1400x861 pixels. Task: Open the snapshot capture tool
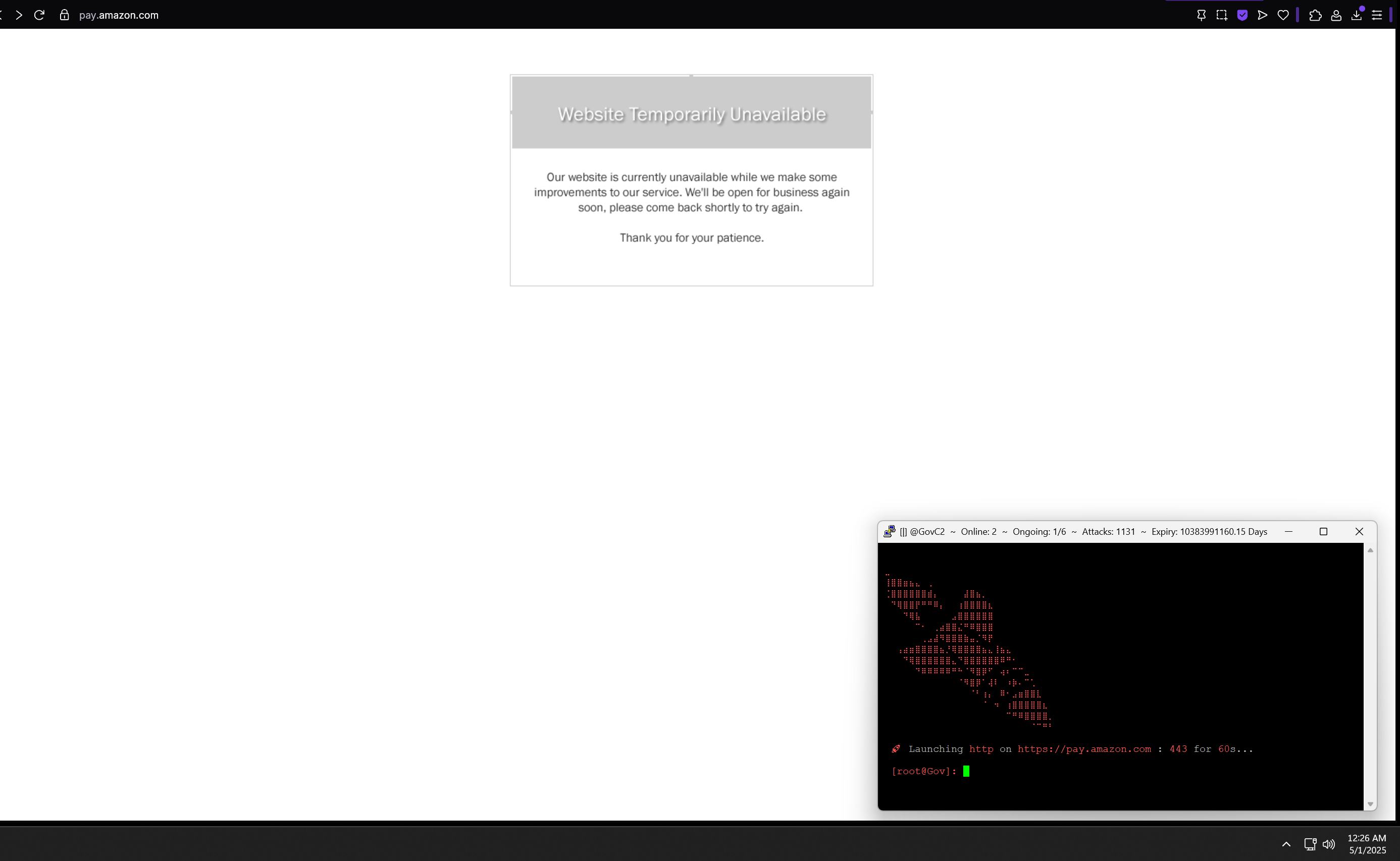click(x=1221, y=15)
